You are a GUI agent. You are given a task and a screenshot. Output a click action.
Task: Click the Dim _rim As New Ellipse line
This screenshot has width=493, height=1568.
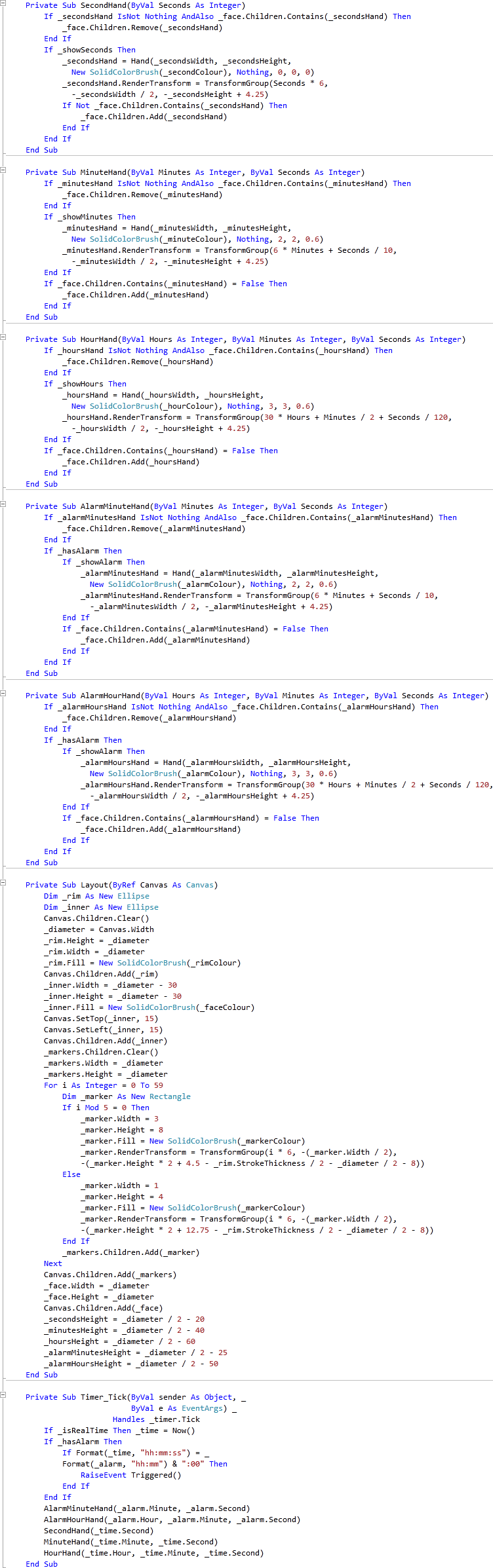click(96, 896)
